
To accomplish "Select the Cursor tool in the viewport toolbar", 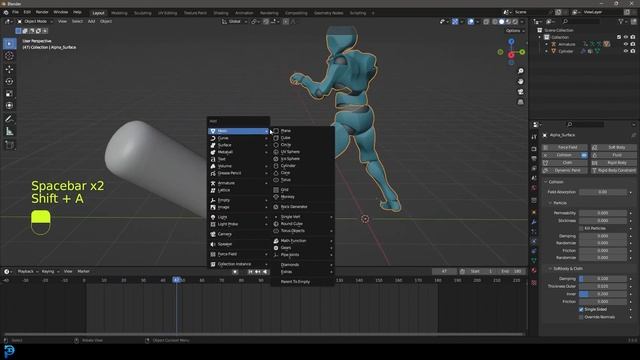I will [9, 56].
